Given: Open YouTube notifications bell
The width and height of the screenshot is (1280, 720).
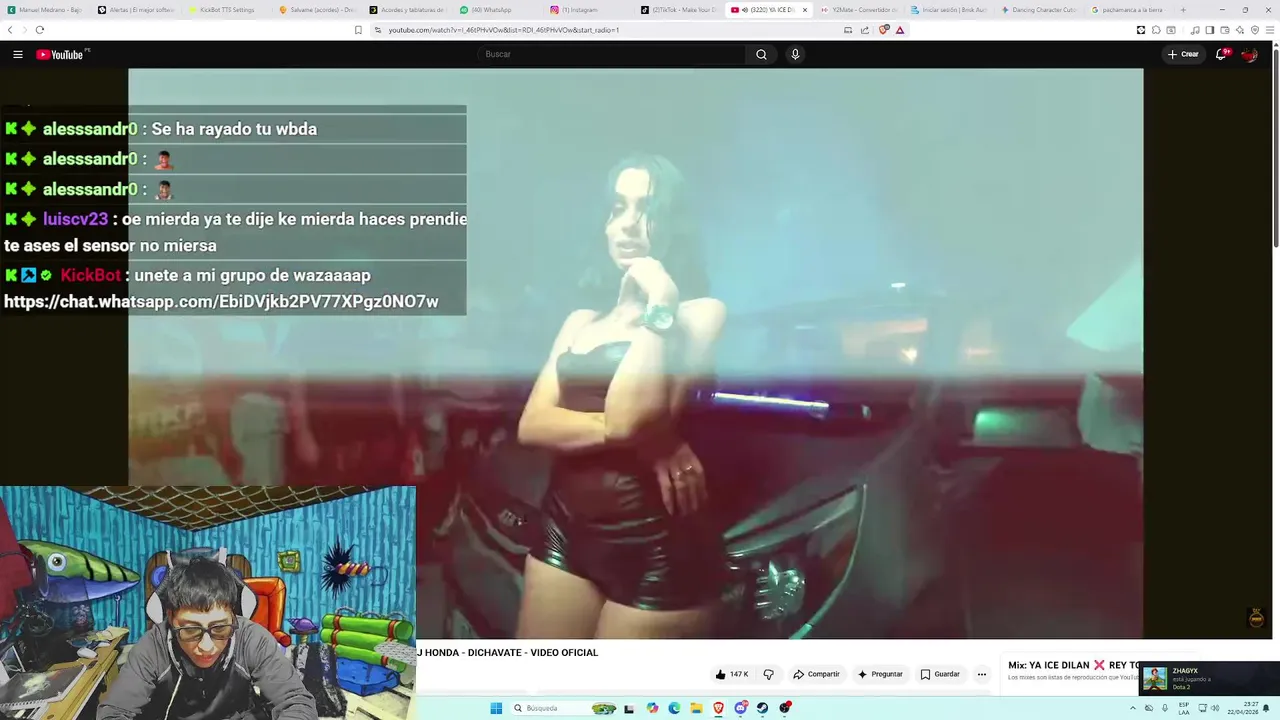Looking at the screenshot, I should [x=1221, y=54].
